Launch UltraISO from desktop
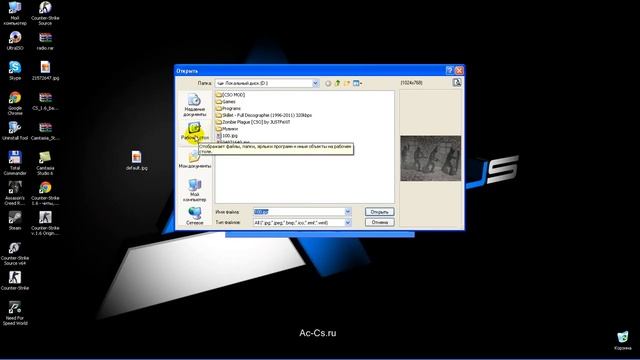640x360 pixels. point(15,40)
